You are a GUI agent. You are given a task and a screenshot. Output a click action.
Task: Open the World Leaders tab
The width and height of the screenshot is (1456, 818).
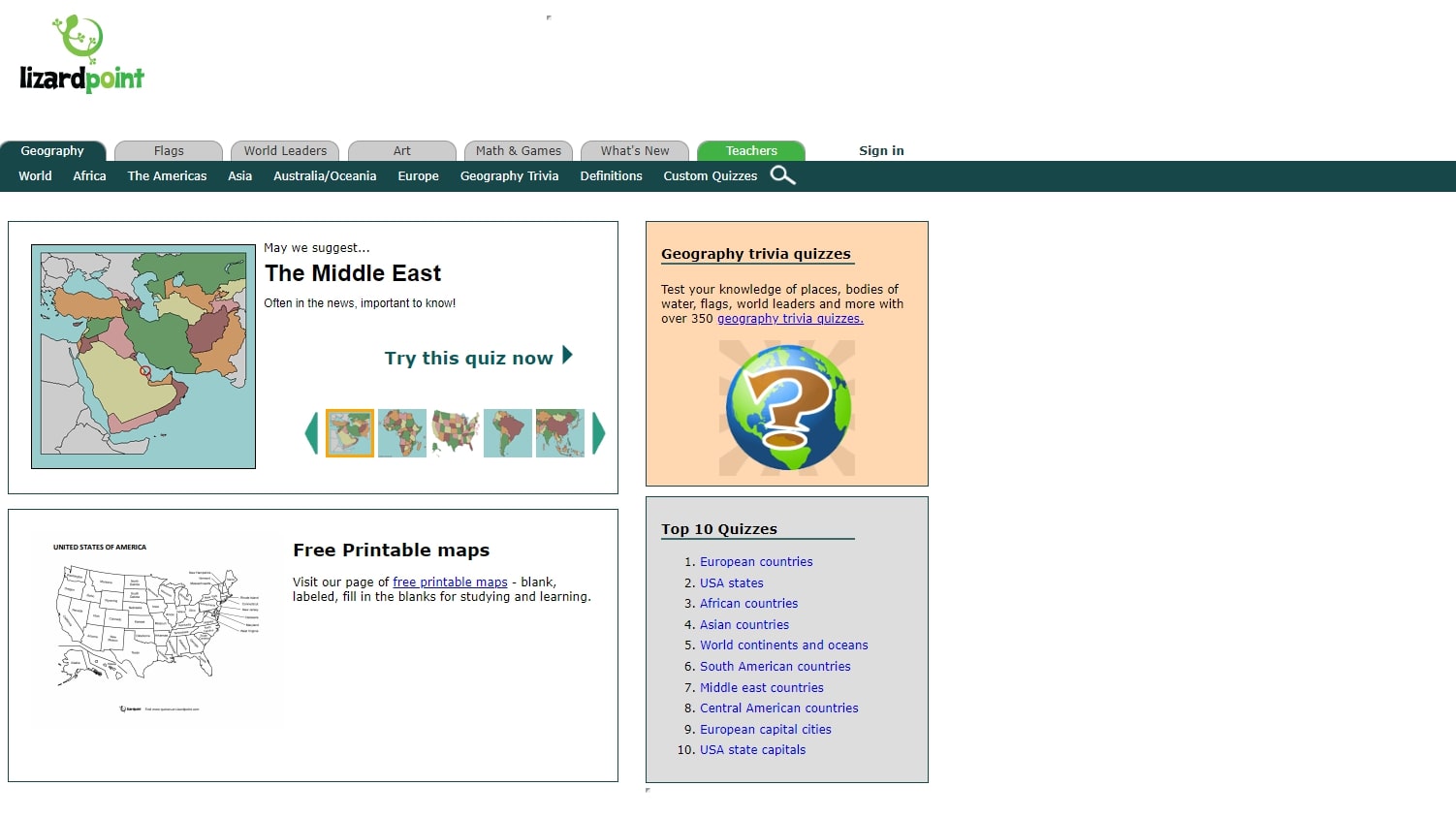tap(285, 151)
